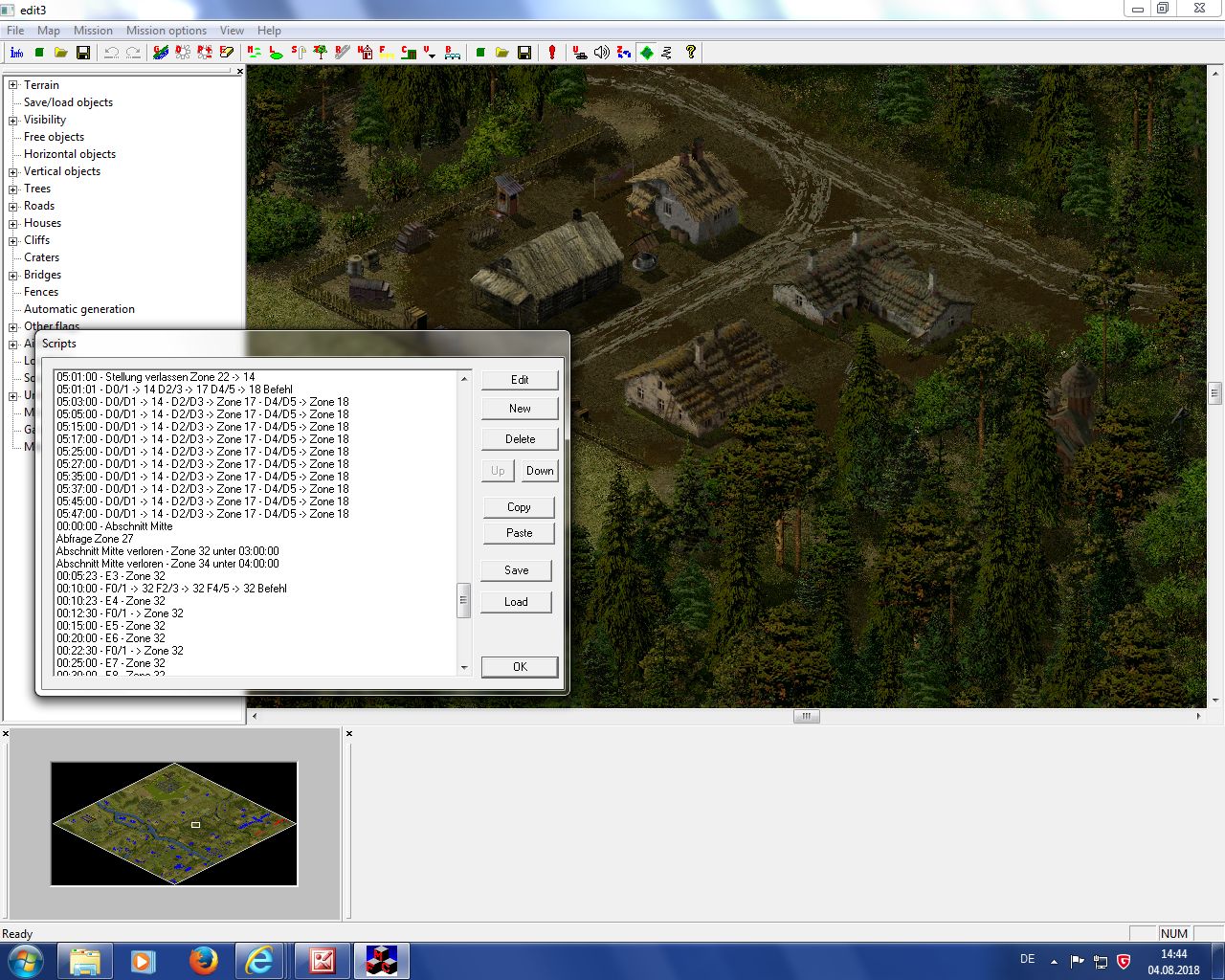Screen dimensions: 1225x980
Task: Open the Mission menu
Action: click(x=93, y=31)
